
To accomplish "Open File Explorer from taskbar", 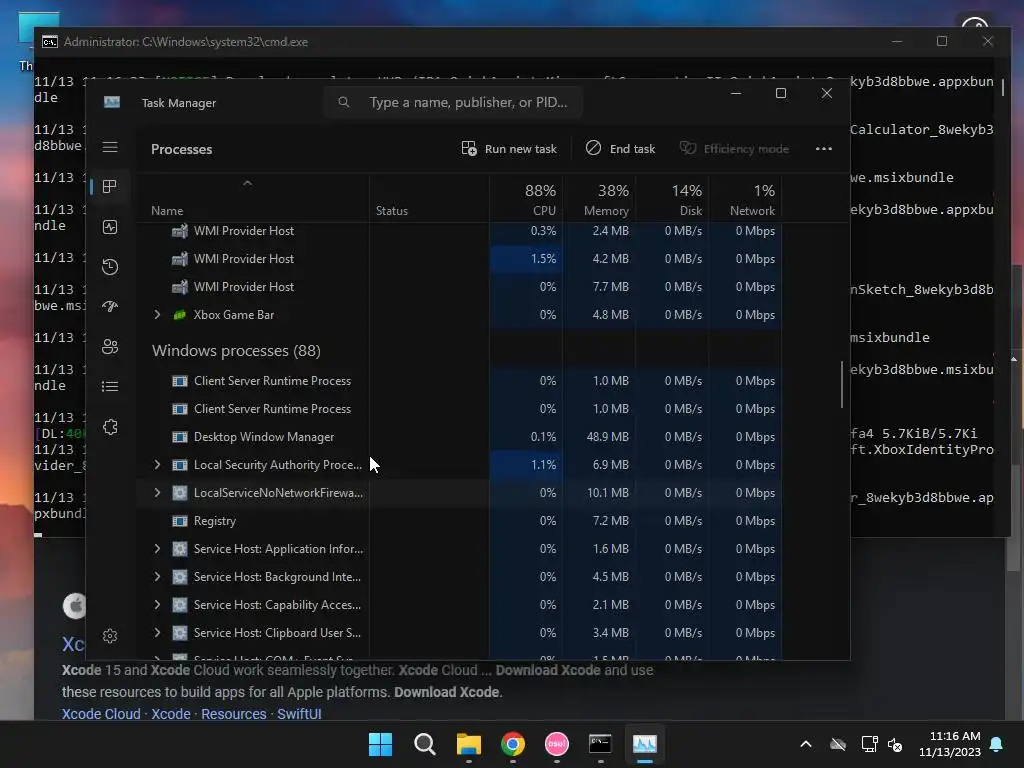I will pos(468,744).
